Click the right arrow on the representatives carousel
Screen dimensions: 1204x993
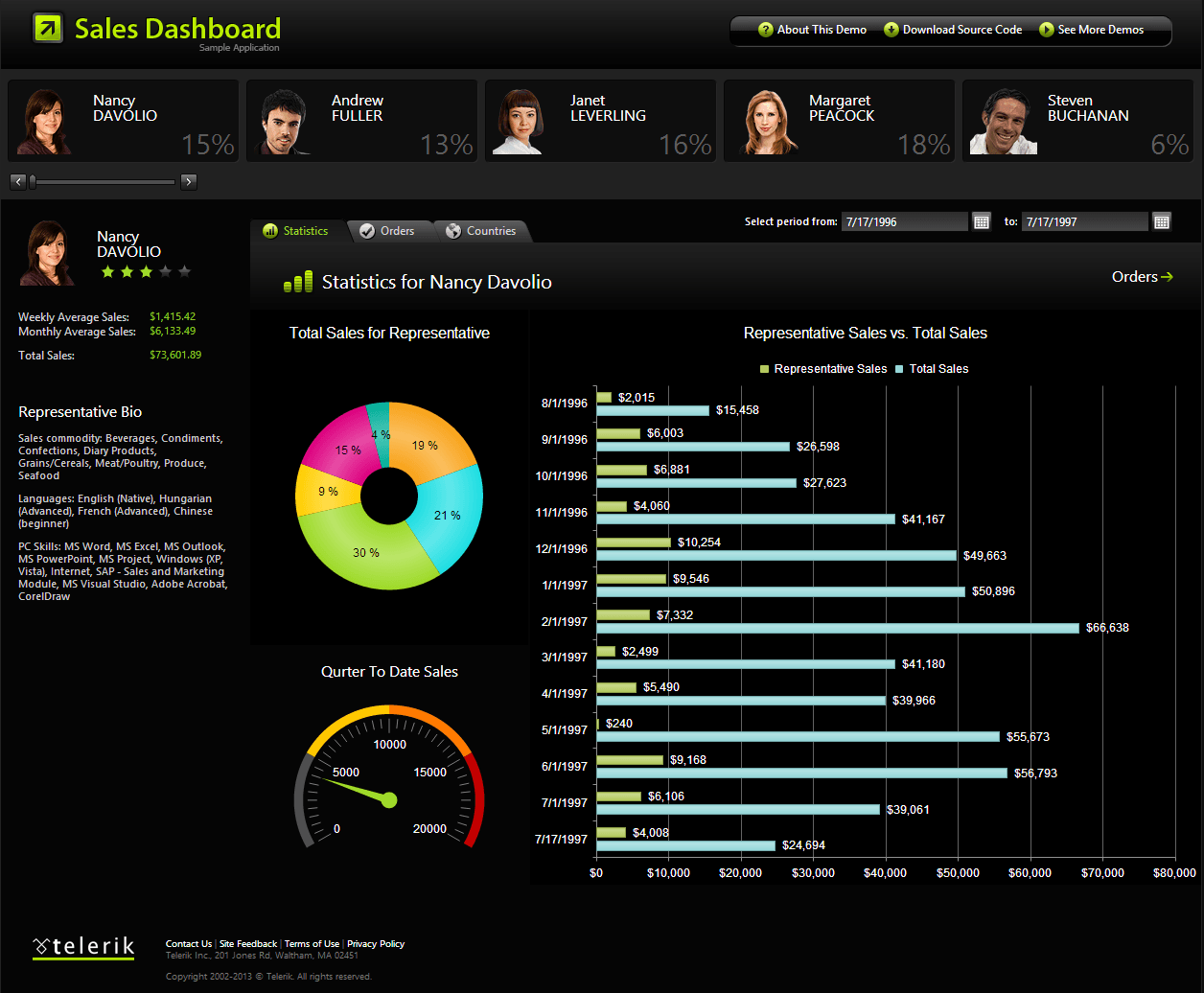188,181
